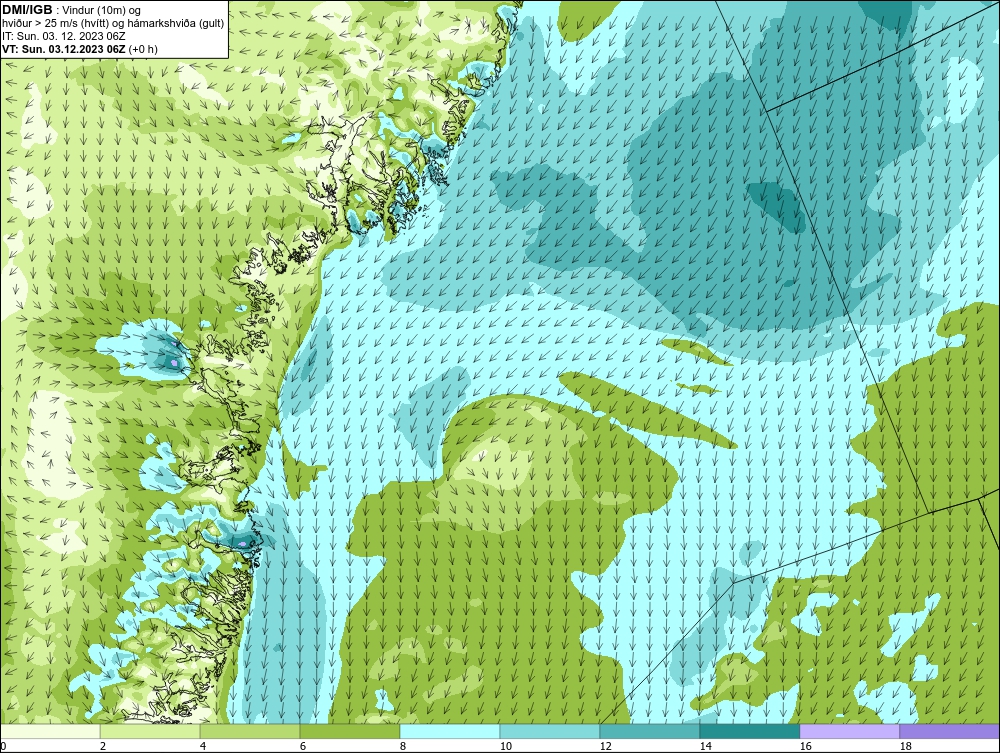
Task: Click the 16–18 m/s lavender legend swatch
Action: (x=849, y=731)
